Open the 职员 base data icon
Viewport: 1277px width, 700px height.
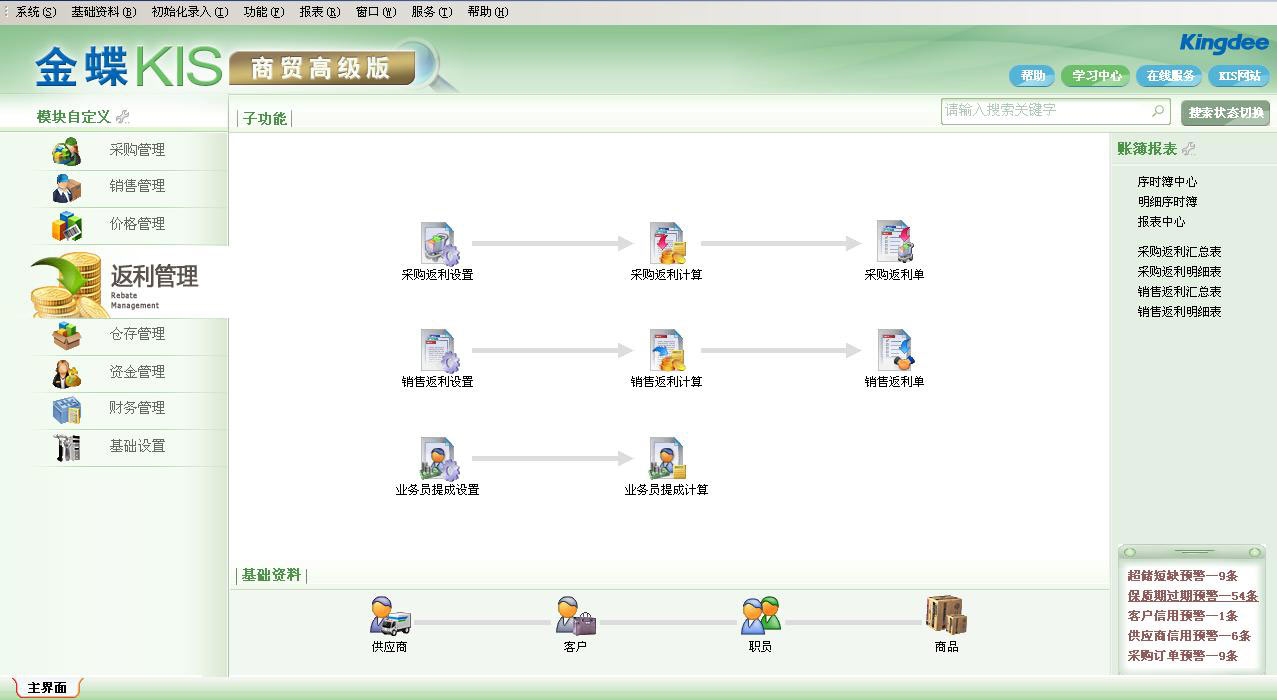coord(760,615)
